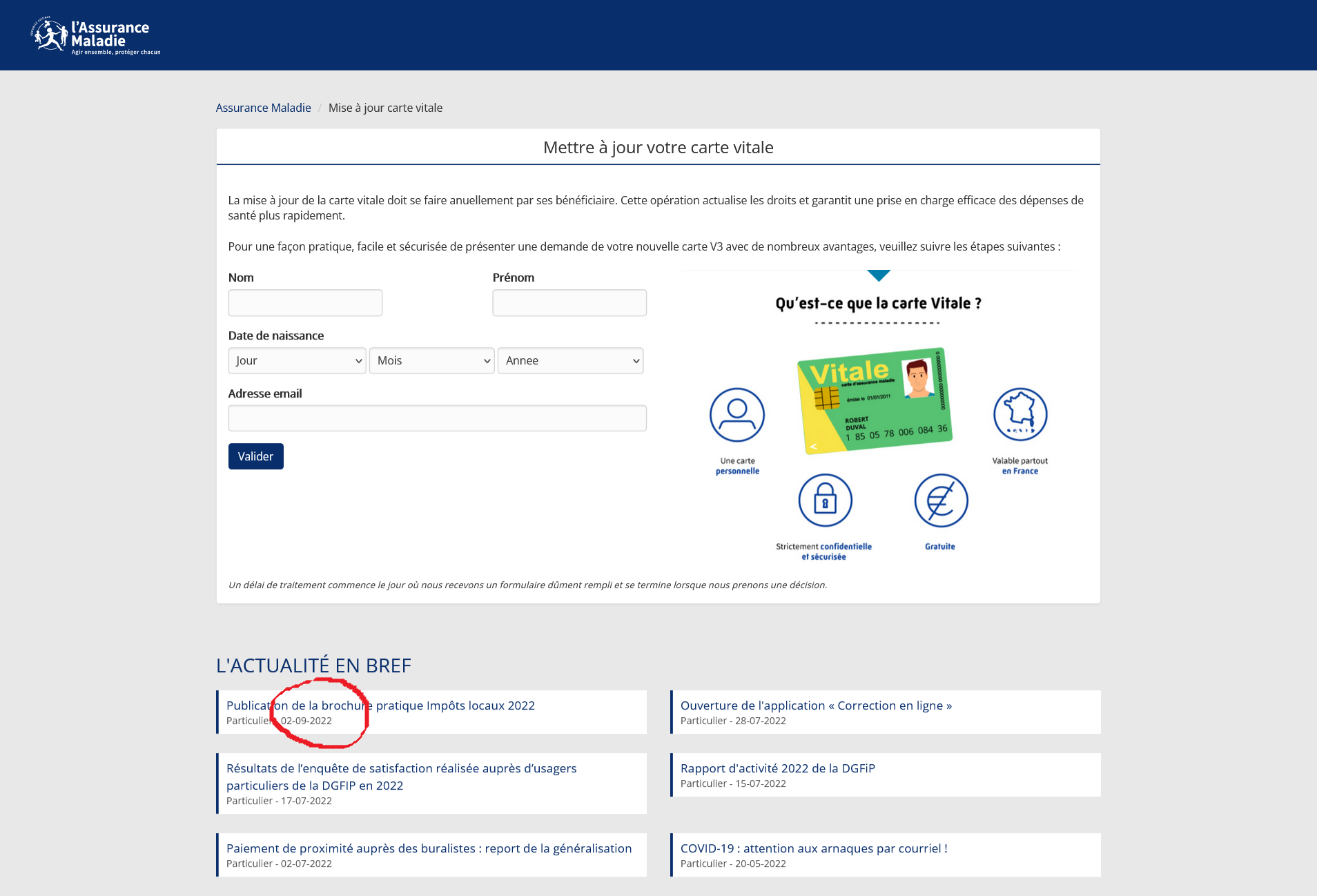Viewport: 1317px width, 896px height.
Task: Click the carte Vitale card image
Action: [875, 400]
